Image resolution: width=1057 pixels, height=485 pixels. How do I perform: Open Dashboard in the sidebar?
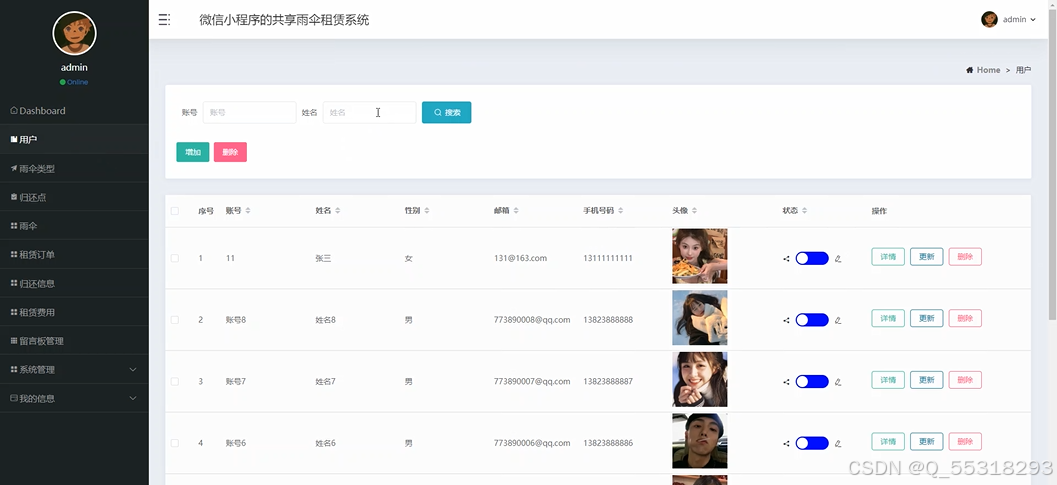pyautogui.click(x=74, y=111)
